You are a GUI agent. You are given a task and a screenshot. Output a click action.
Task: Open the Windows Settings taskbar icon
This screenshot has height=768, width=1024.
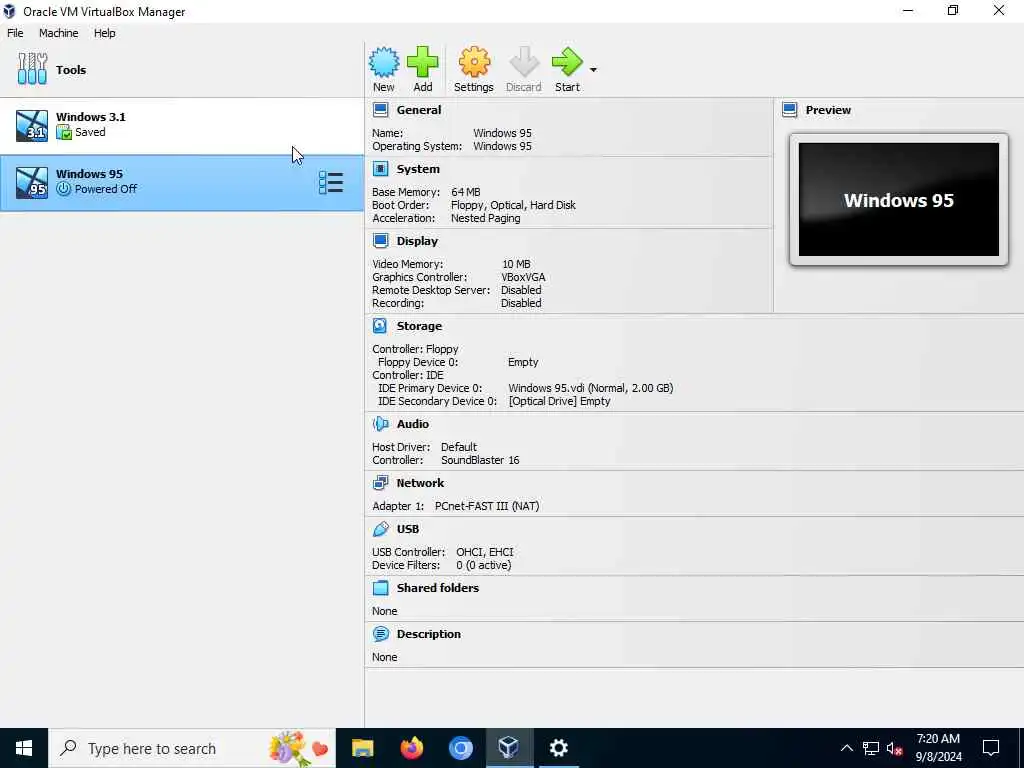click(x=558, y=748)
